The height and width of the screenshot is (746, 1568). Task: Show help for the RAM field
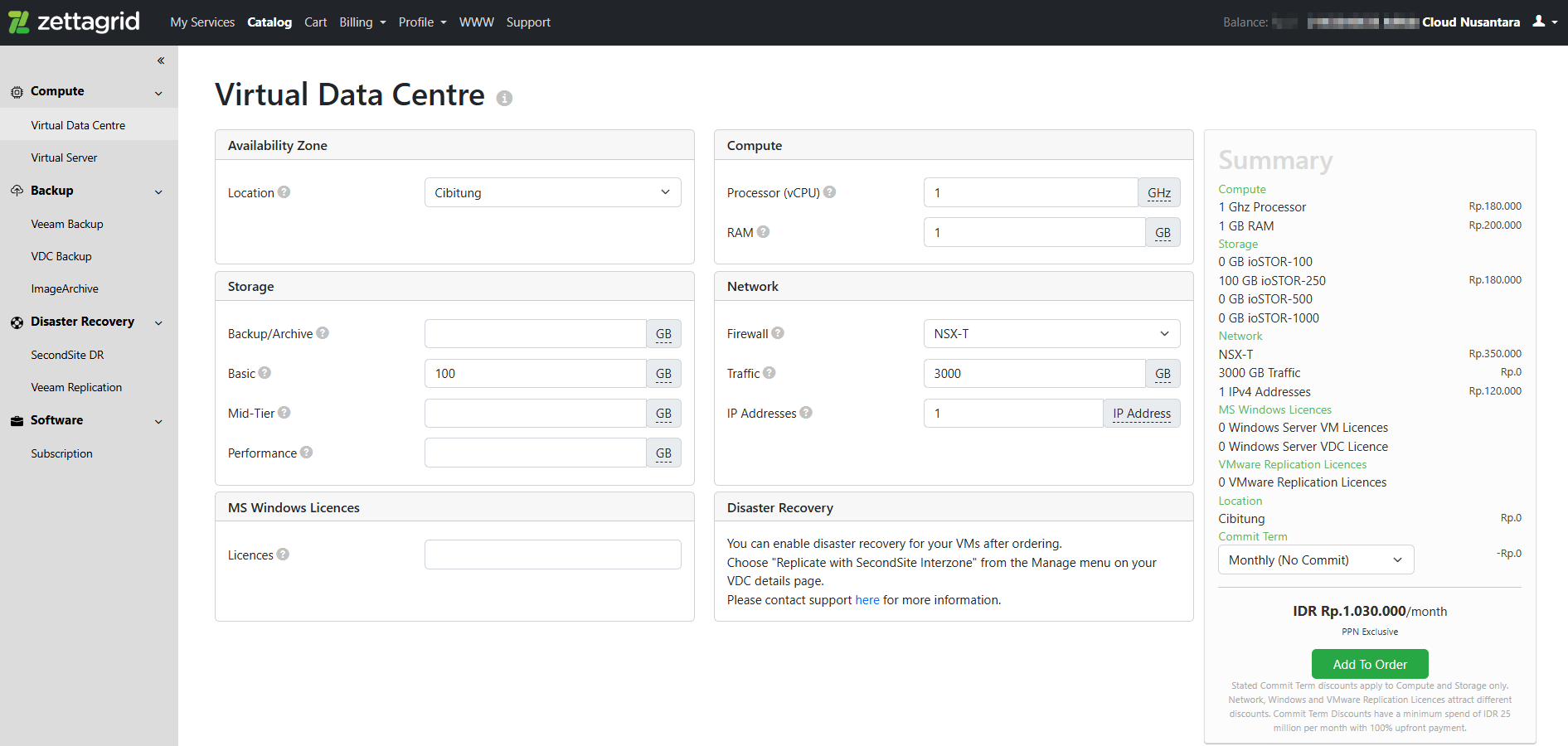(763, 231)
